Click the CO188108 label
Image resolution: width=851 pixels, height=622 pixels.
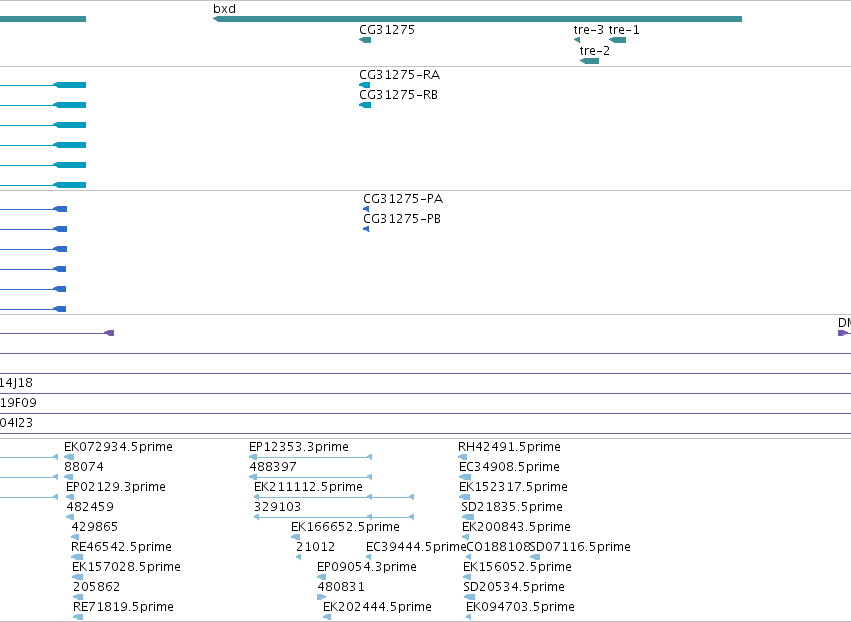(498, 547)
